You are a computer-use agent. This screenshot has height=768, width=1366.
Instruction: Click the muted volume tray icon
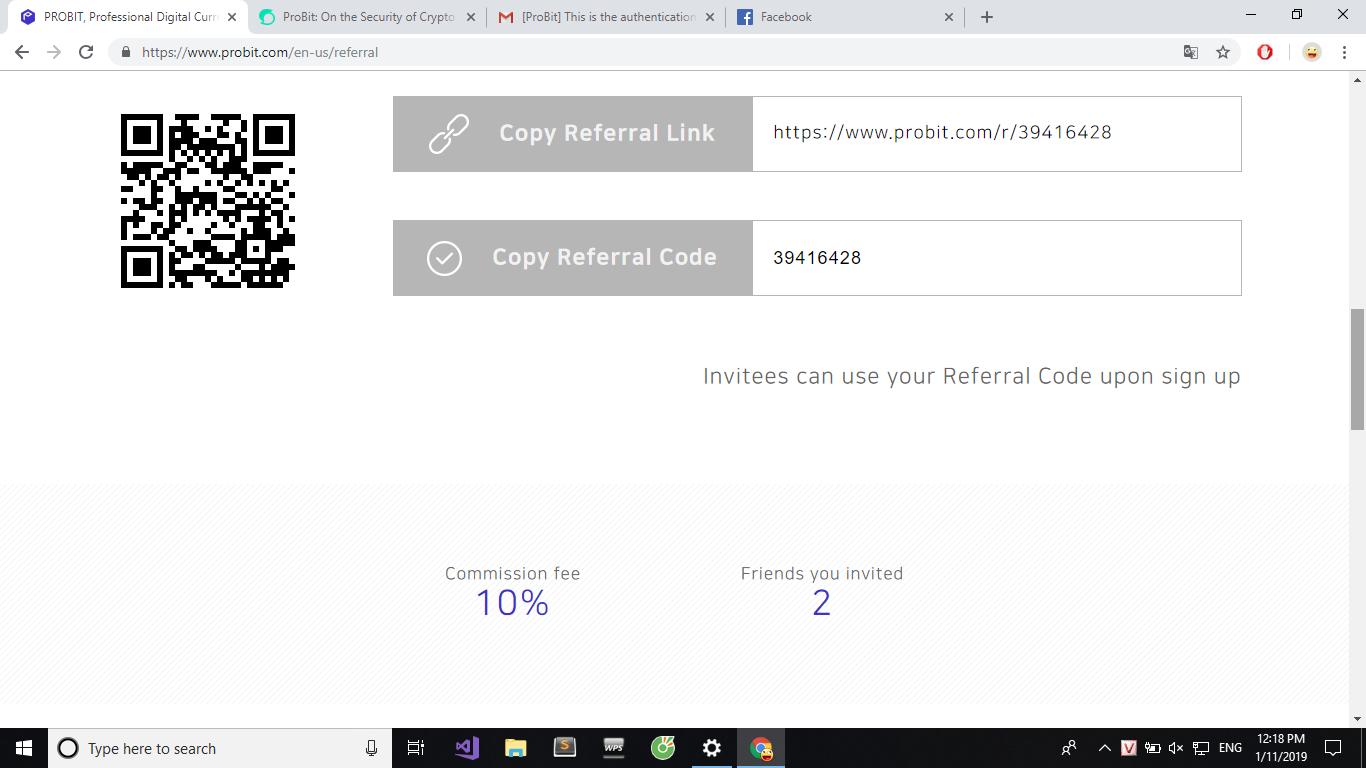point(1176,748)
